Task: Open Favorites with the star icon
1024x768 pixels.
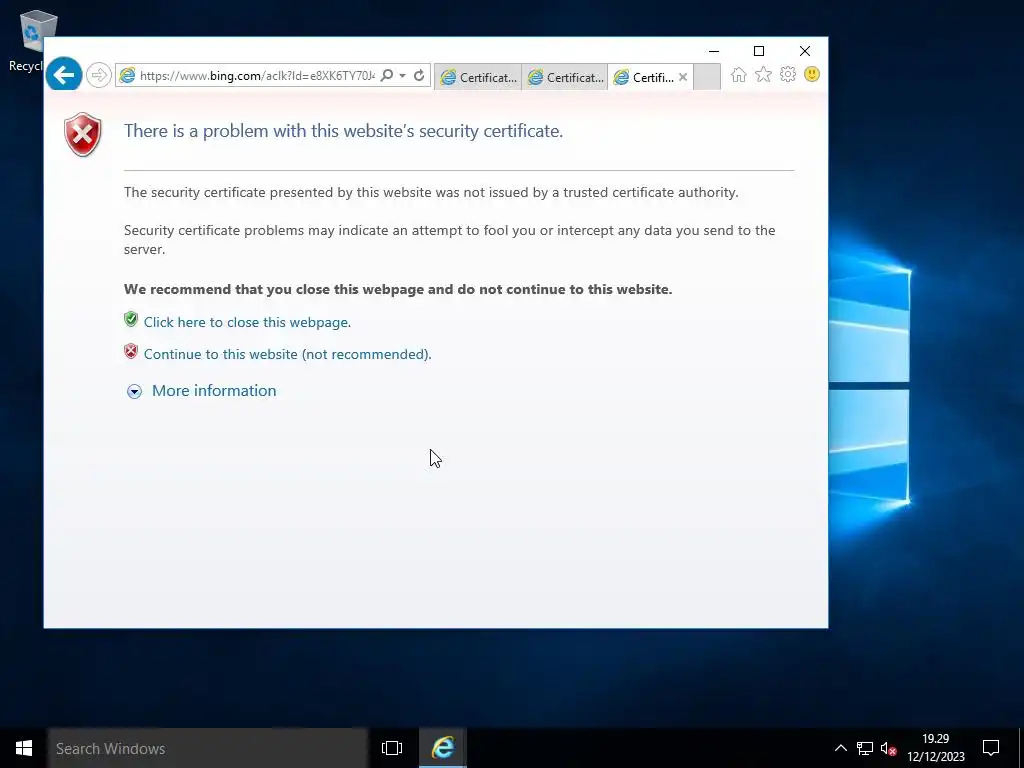Action: [x=763, y=74]
